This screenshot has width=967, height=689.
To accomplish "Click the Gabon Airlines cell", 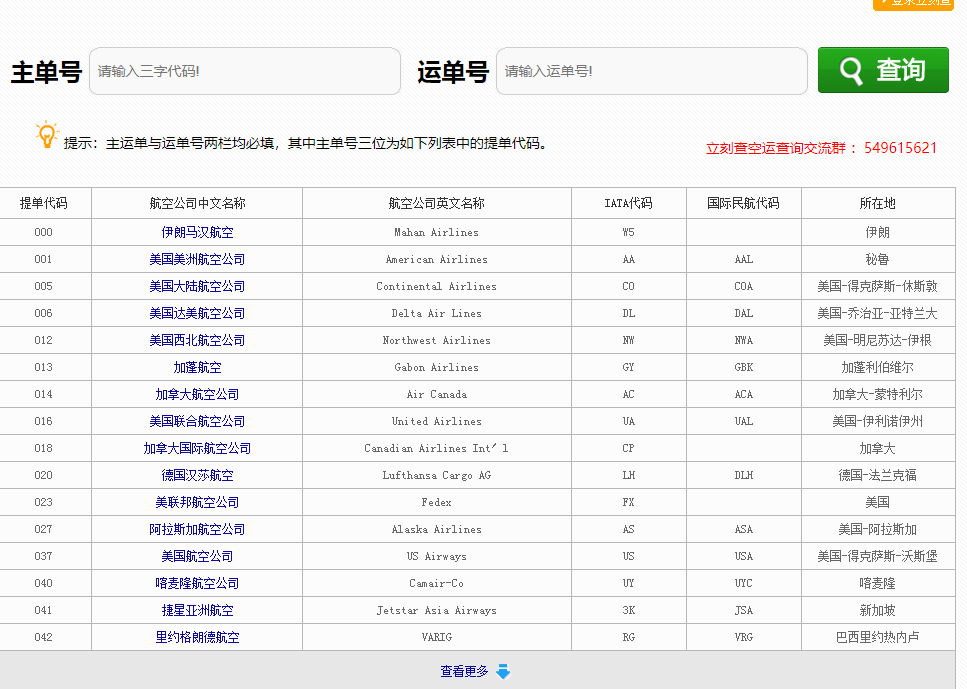I will click(x=437, y=368).
